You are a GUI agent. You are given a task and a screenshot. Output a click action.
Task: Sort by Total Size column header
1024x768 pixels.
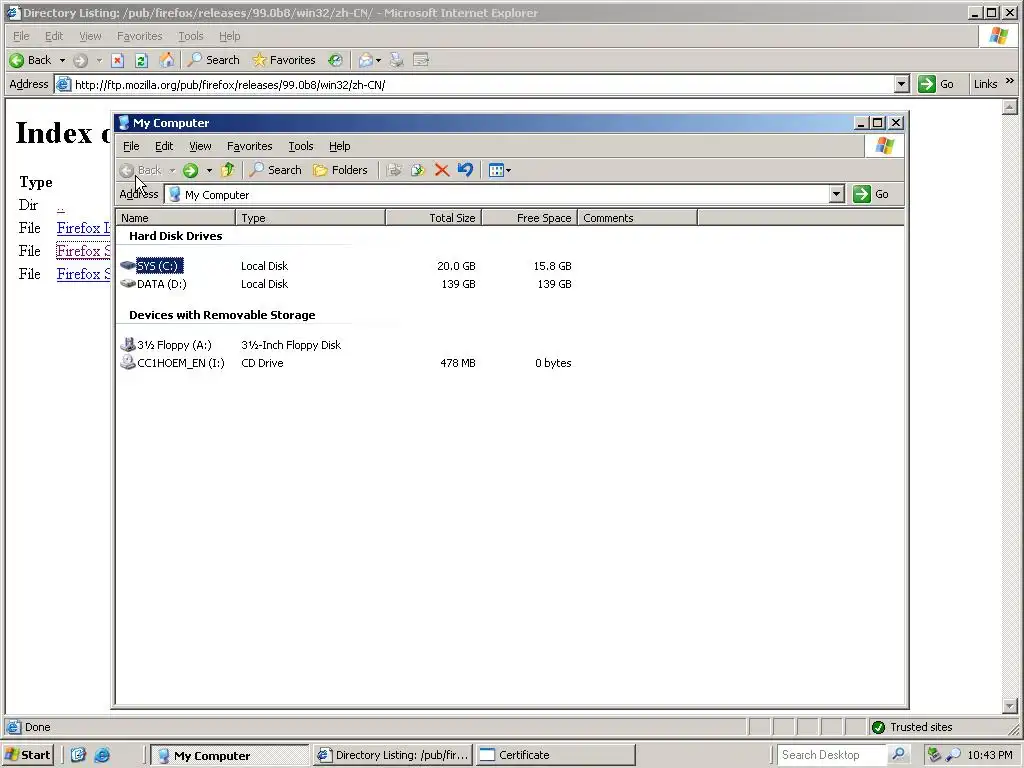point(434,217)
